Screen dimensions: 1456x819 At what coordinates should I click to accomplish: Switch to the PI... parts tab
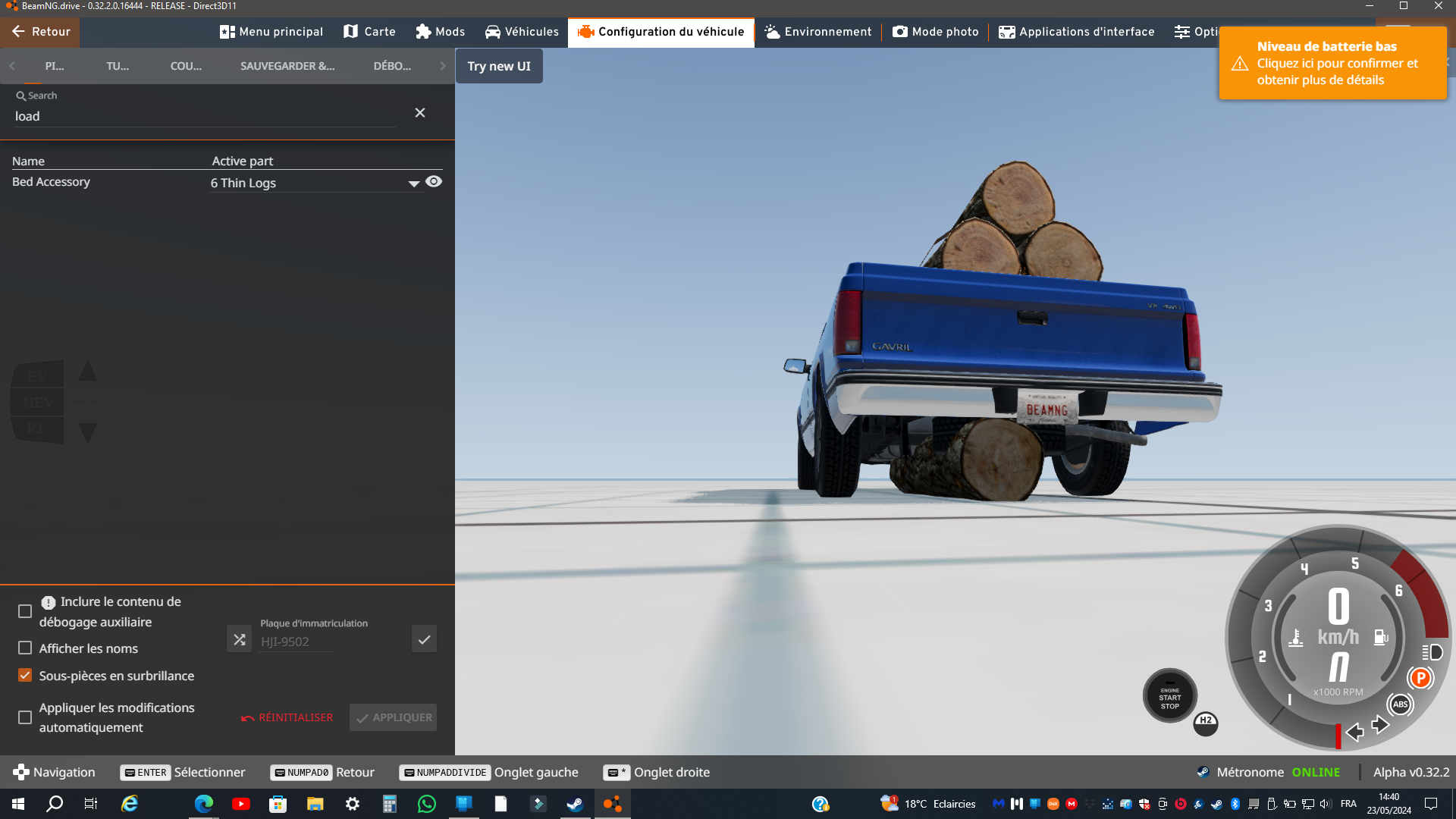[55, 66]
